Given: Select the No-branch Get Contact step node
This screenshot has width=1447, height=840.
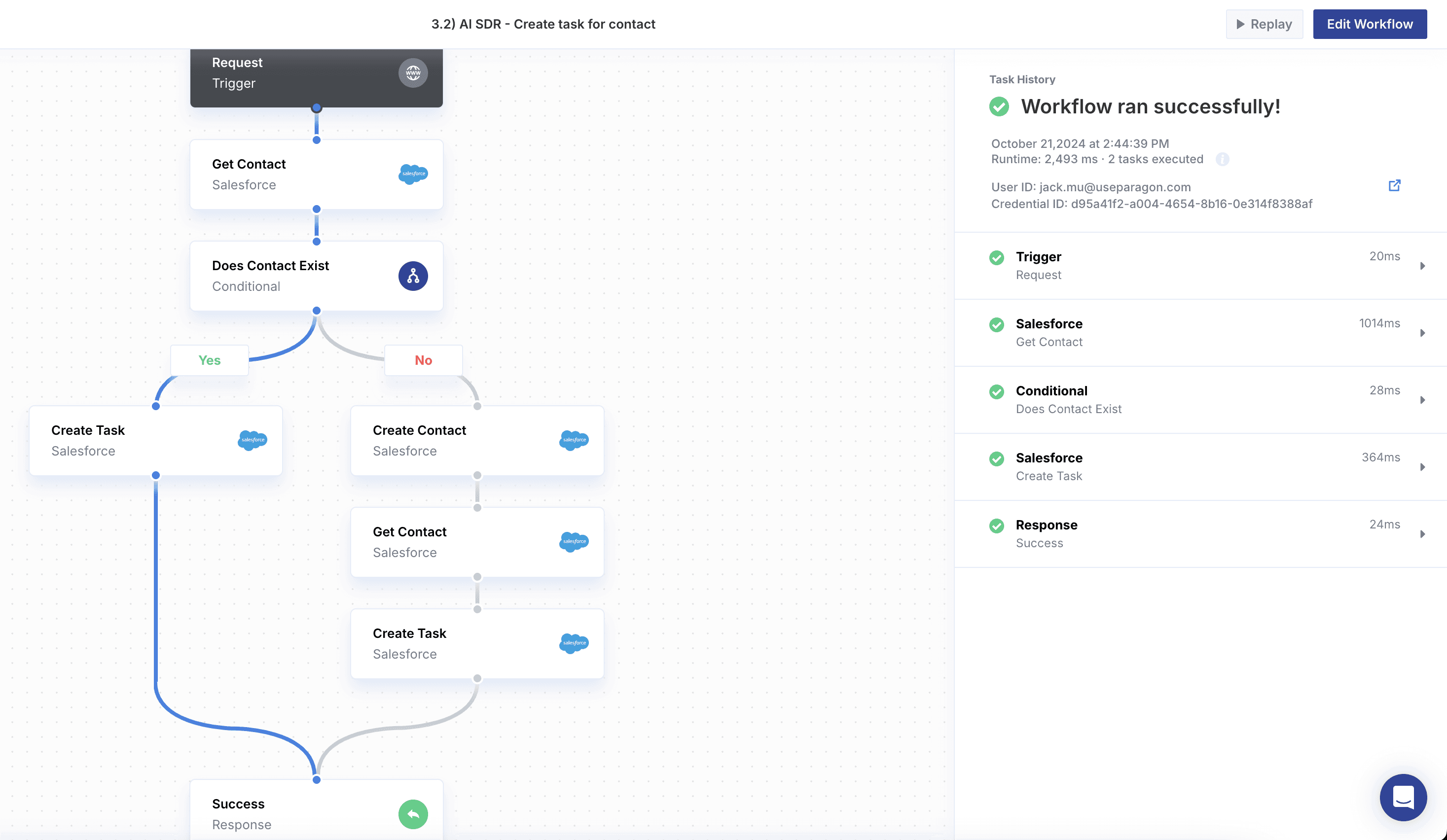Looking at the screenshot, I should [x=476, y=542].
